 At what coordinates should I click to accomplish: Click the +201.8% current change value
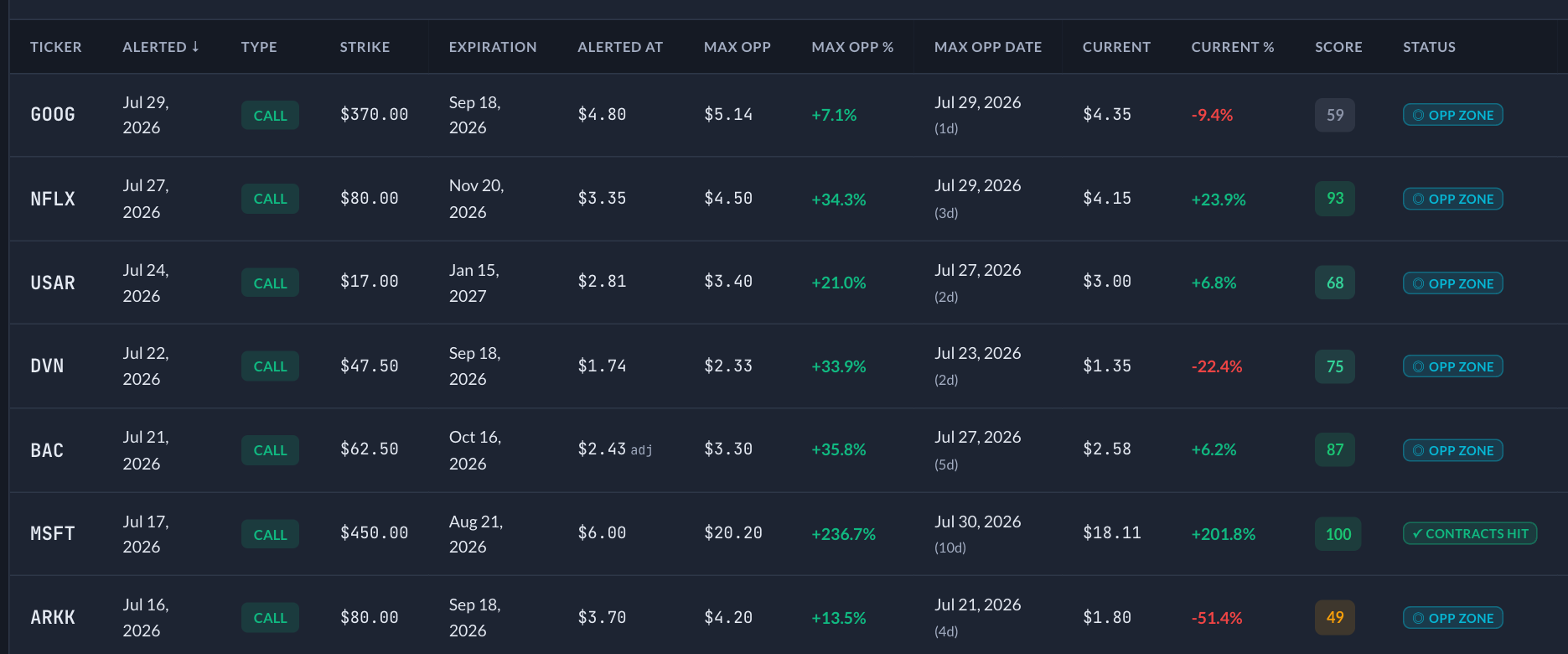(1224, 534)
